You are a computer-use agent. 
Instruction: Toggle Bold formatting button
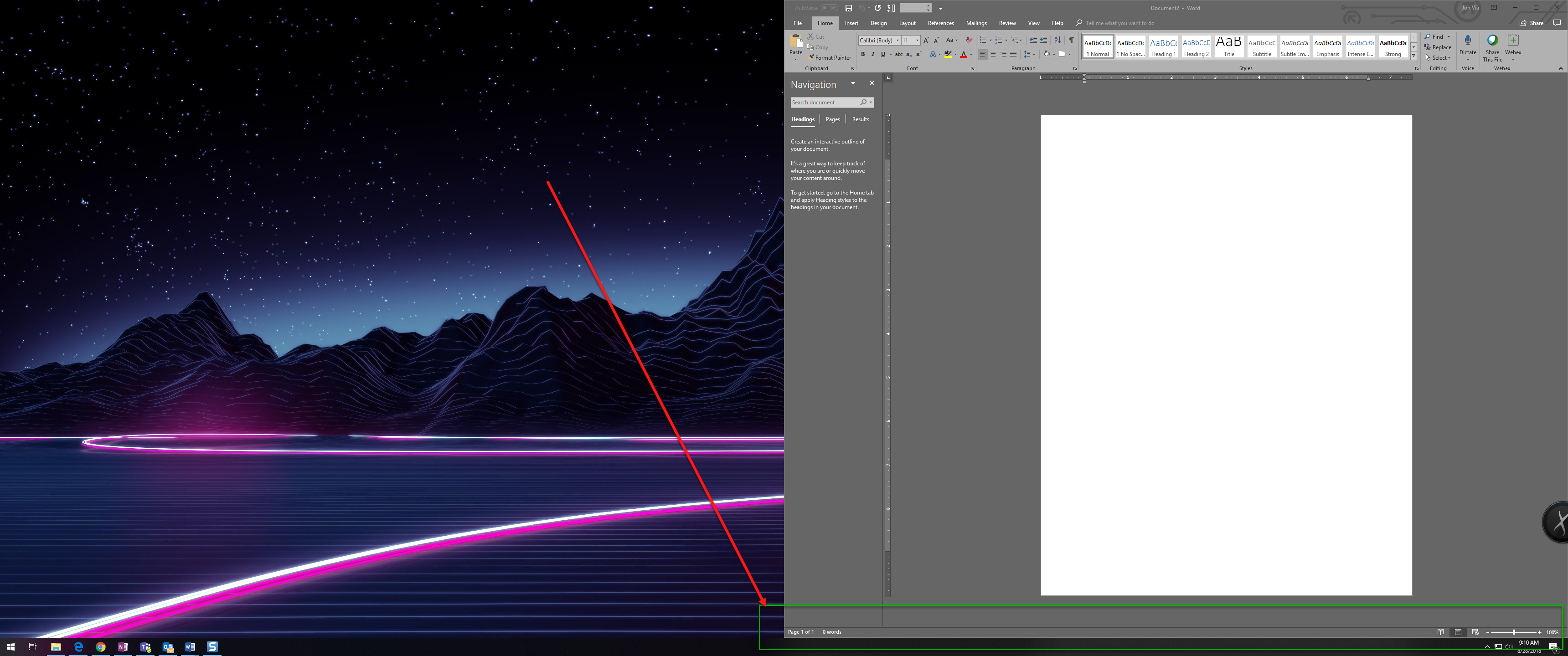[x=862, y=54]
